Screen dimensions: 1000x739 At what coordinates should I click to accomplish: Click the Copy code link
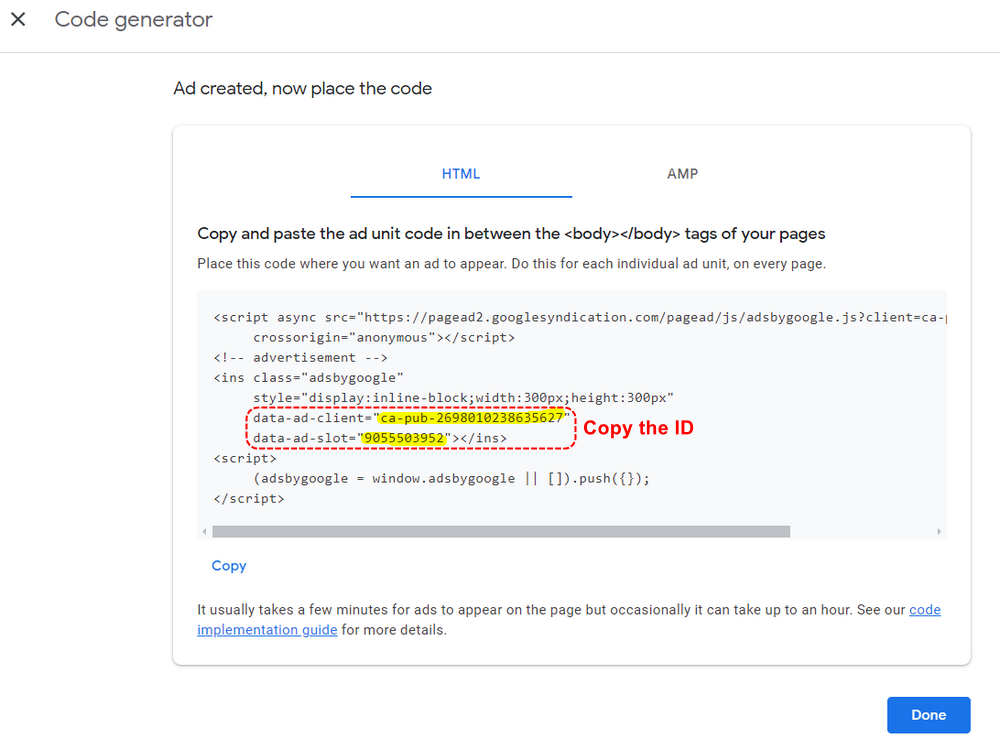click(229, 566)
